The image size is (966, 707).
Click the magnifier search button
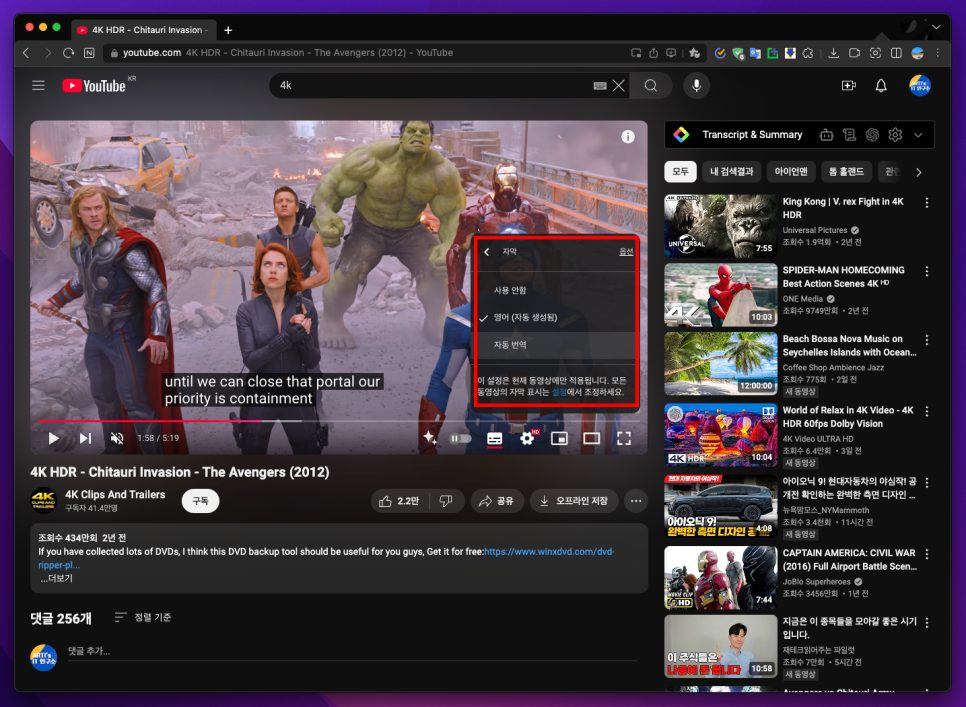pos(651,86)
